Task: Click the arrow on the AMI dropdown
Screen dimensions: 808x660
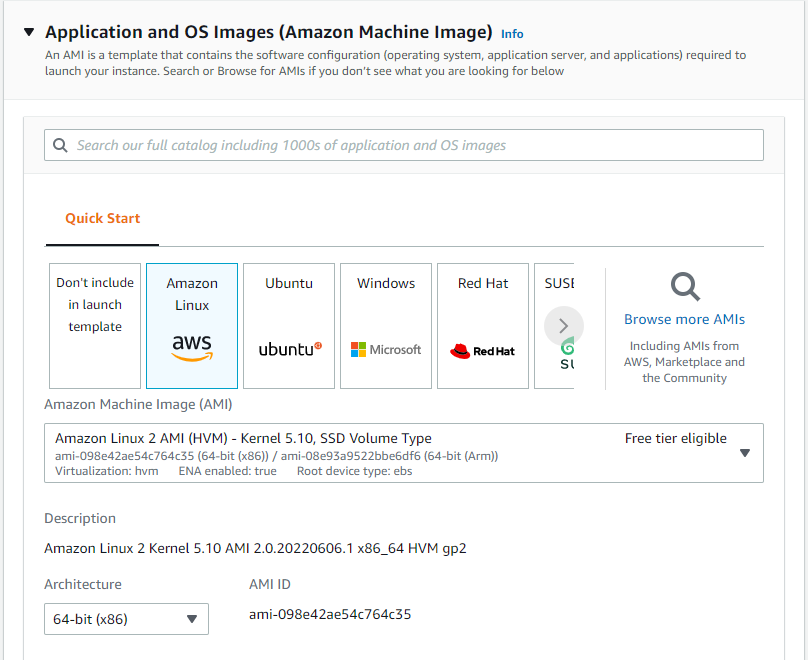Action: [745, 453]
